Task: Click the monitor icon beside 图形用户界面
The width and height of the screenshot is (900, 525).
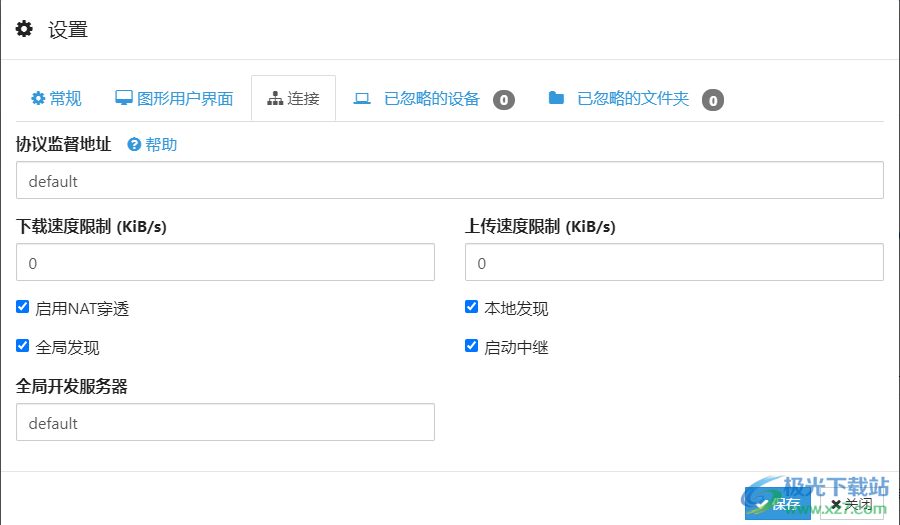Action: tap(123, 98)
